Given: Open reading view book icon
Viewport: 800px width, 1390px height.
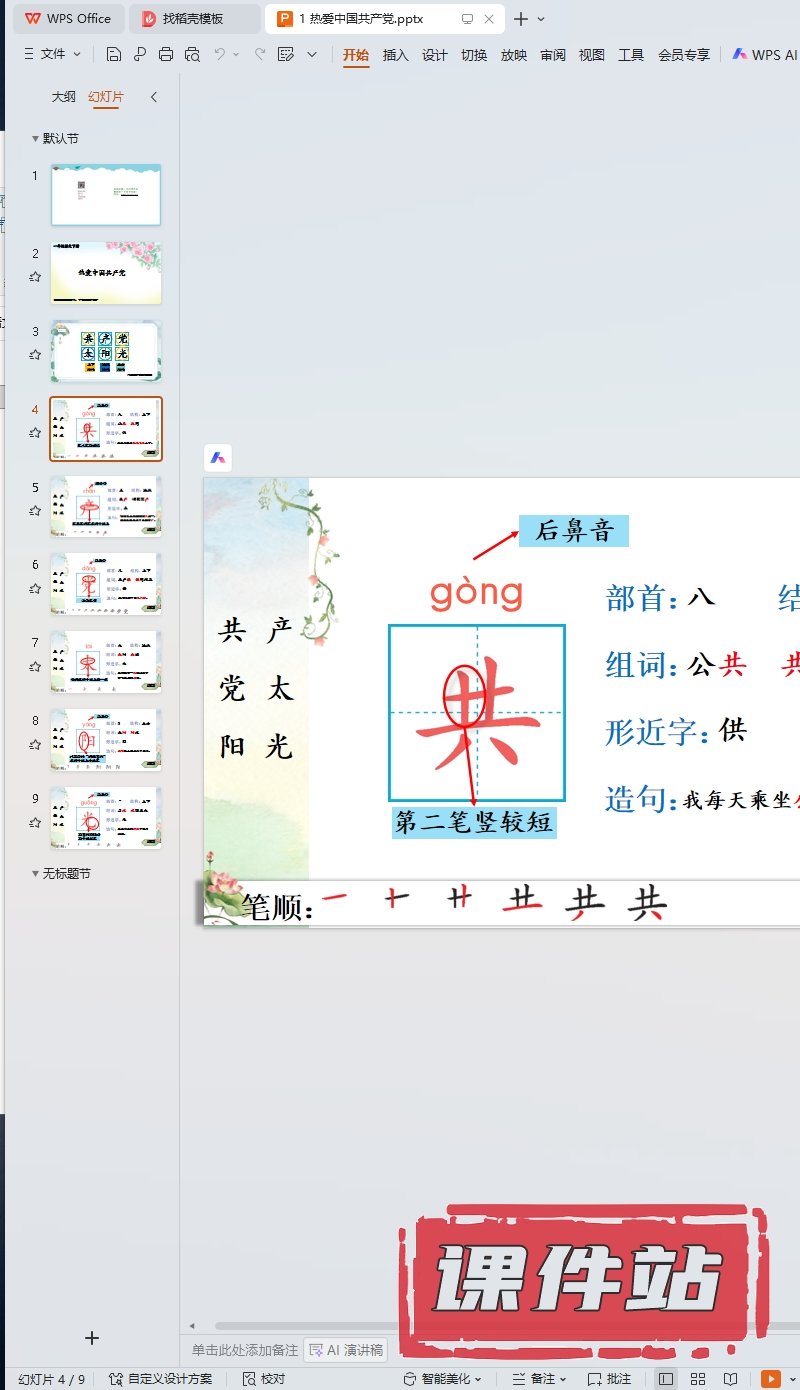Looking at the screenshot, I should pyautogui.click(x=730, y=1379).
